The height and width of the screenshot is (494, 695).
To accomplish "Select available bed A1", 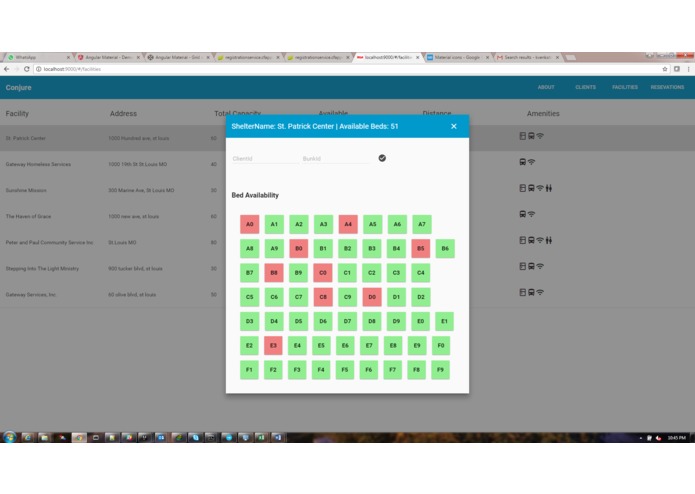I will point(274,224).
